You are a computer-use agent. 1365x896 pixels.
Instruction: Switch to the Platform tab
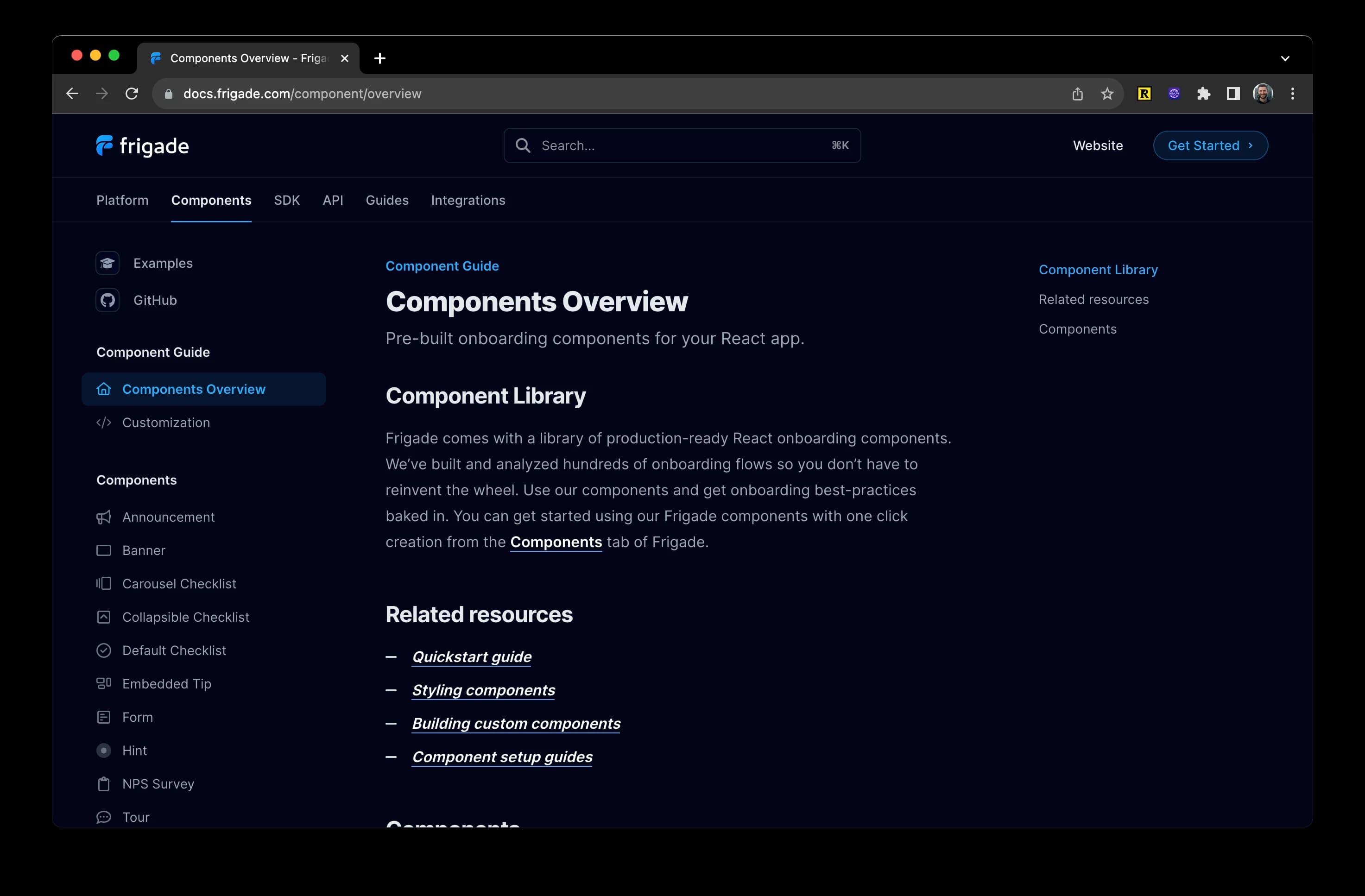(x=122, y=200)
